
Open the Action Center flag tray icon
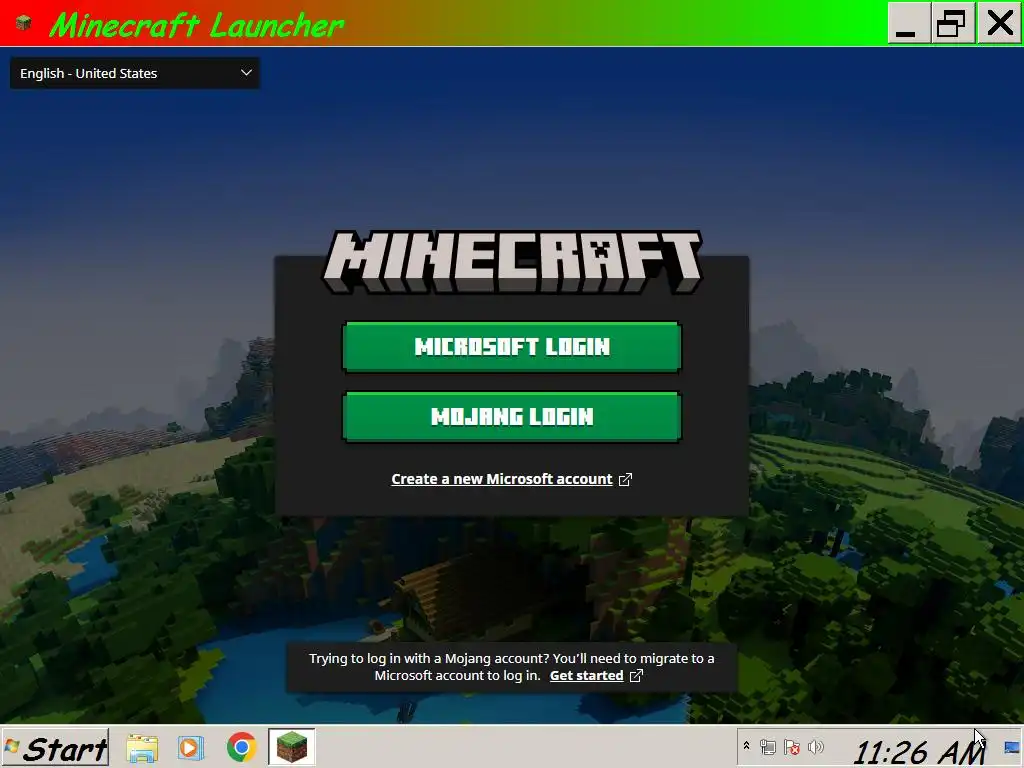click(x=792, y=747)
